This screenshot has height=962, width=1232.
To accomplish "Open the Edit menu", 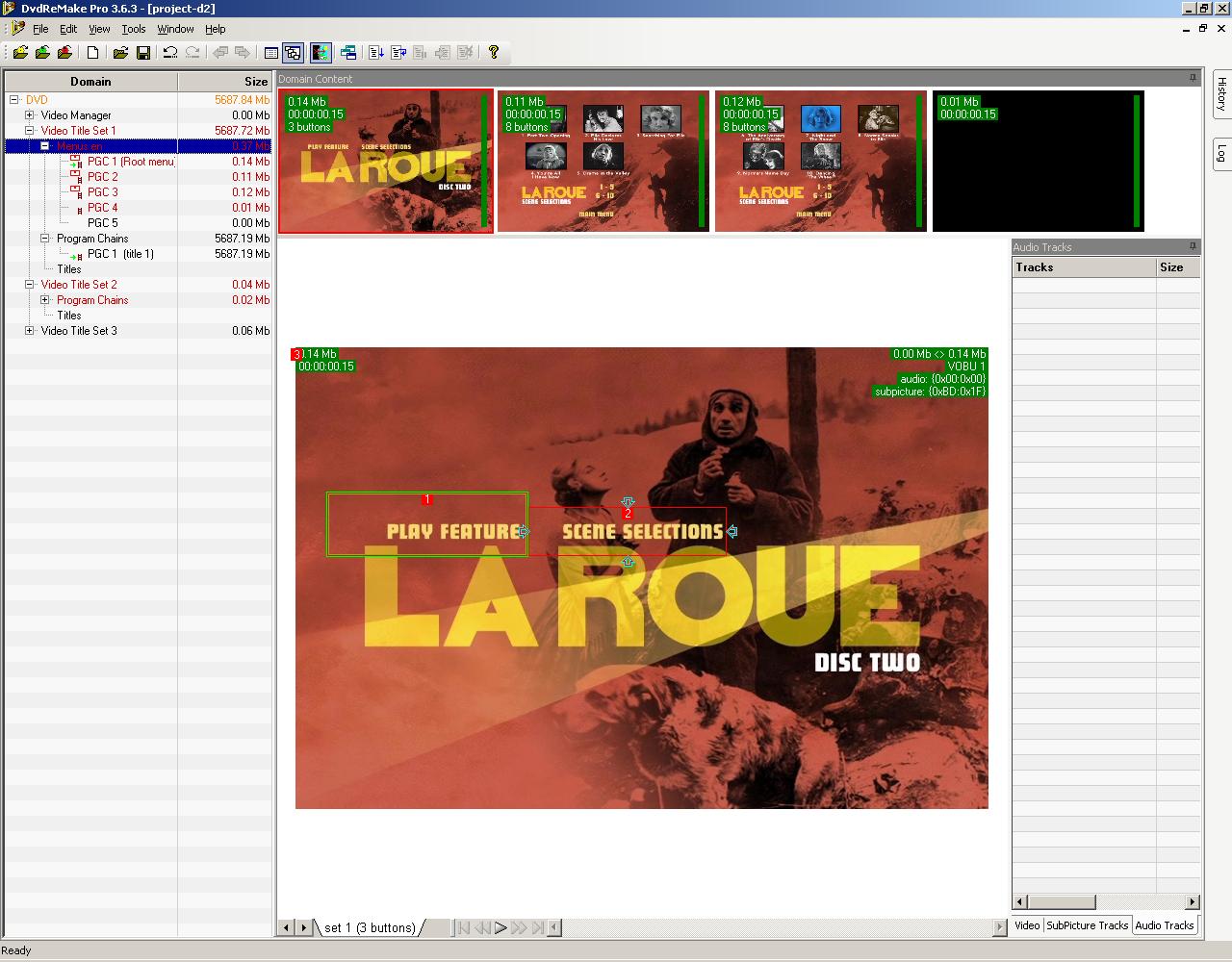I will point(68,29).
